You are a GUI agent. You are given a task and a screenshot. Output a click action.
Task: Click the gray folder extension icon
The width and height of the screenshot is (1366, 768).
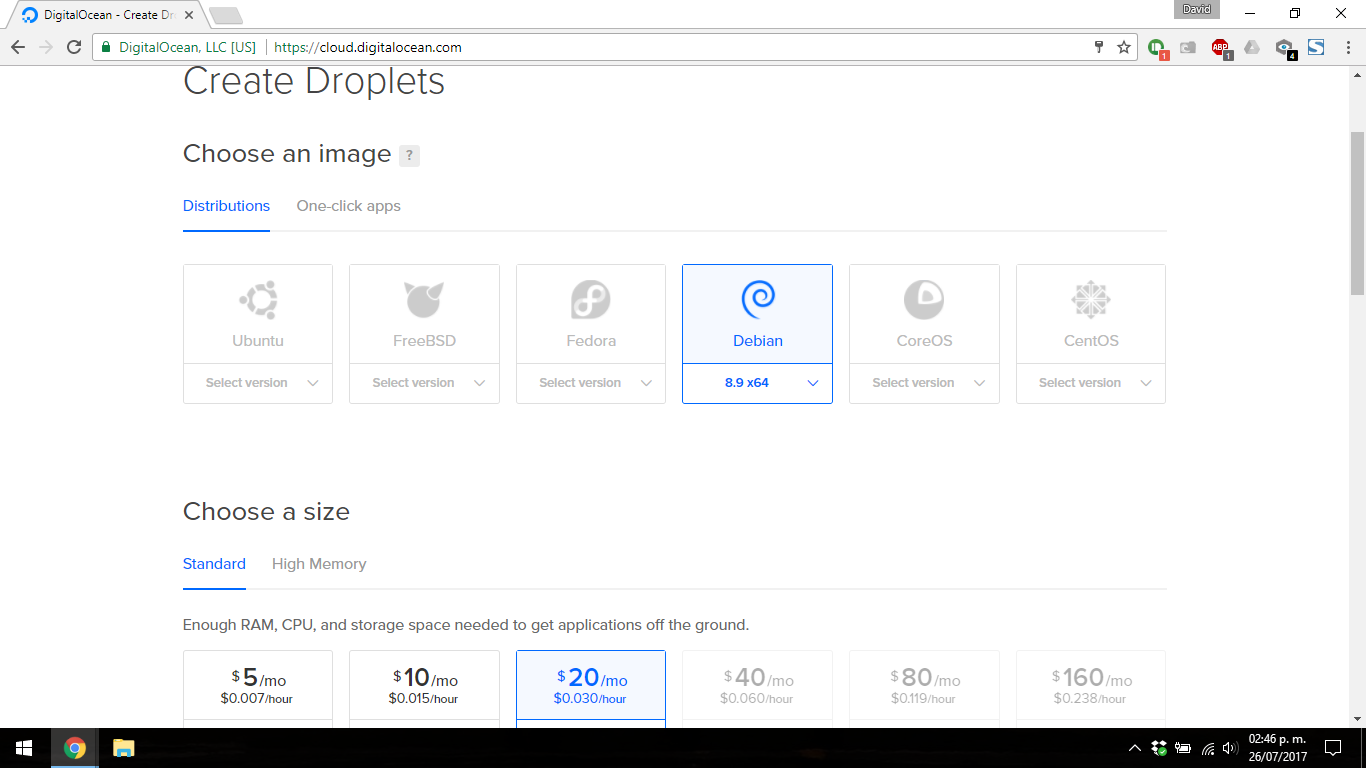click(1188, 47)
